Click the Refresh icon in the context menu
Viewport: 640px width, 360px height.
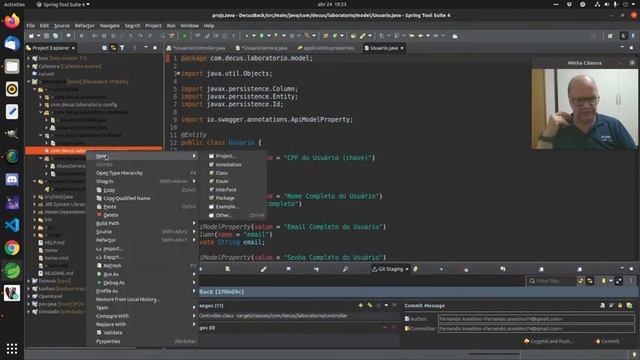[99, 265]
